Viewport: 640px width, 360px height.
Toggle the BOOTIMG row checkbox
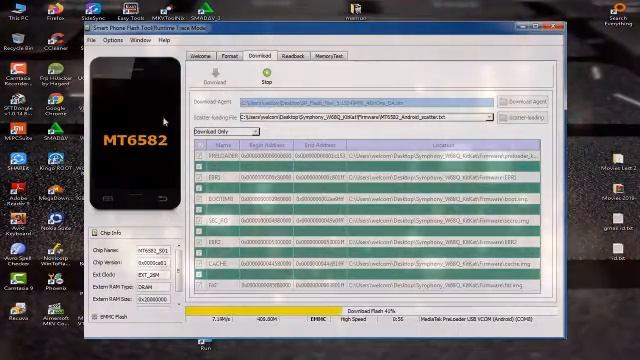coord(199,199)
